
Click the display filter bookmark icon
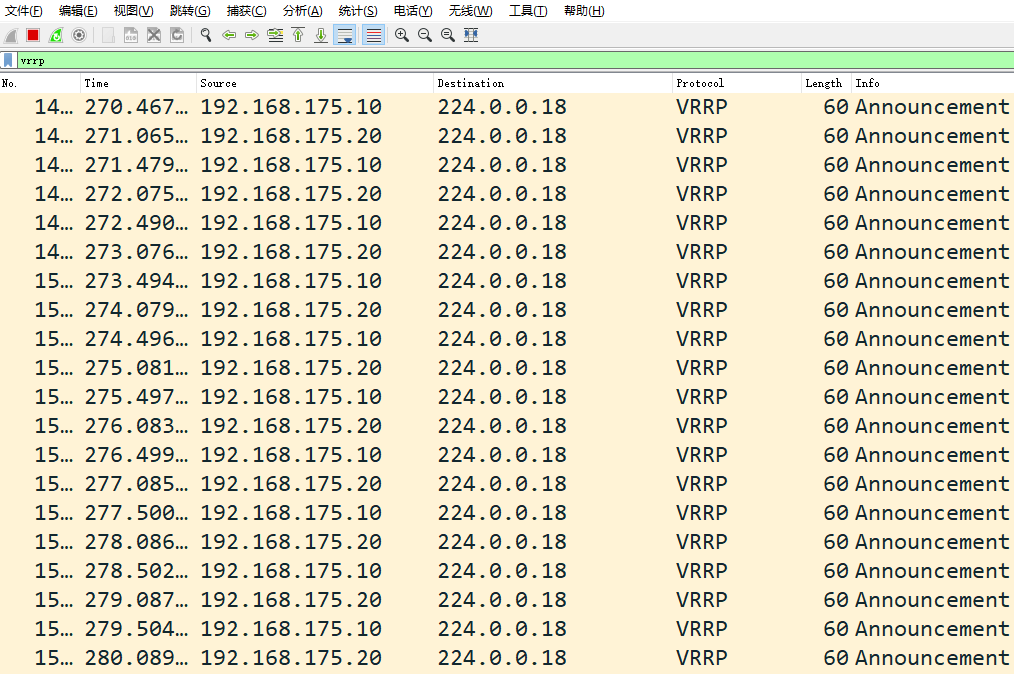point(9,61)
